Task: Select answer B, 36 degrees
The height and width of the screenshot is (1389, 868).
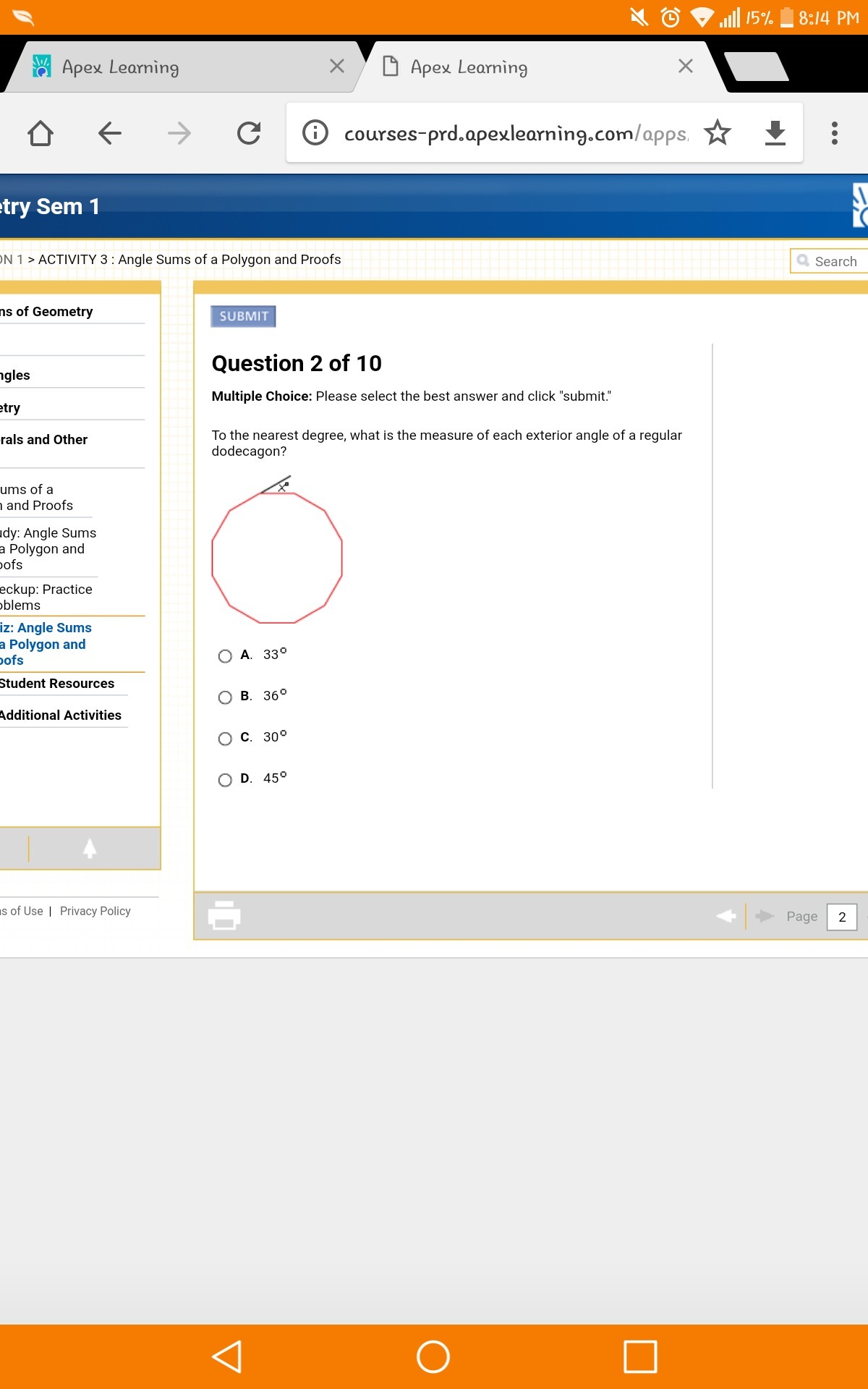Action: pyautogui.click(x=225, y=697)
